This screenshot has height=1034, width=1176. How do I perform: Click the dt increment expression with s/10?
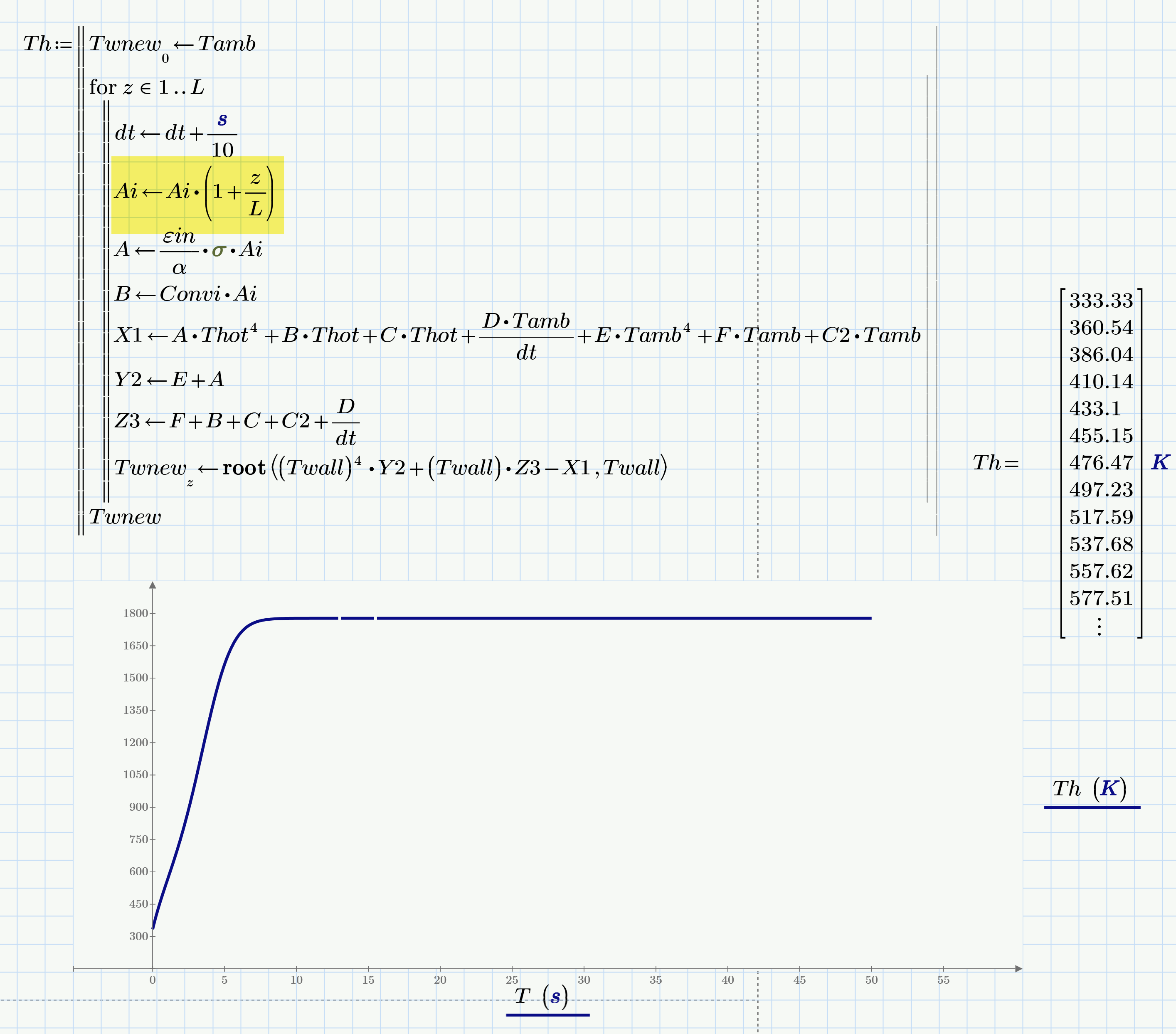(x=173, y=133)
